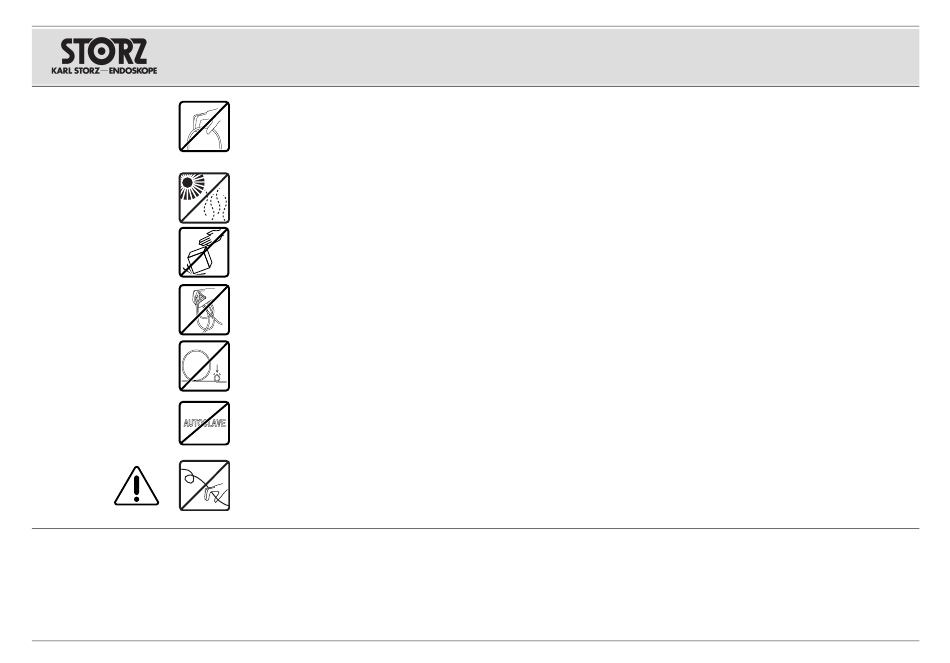Select the KARL STORZ text under logo
The image size is (950, 663).
pos(75,71)
